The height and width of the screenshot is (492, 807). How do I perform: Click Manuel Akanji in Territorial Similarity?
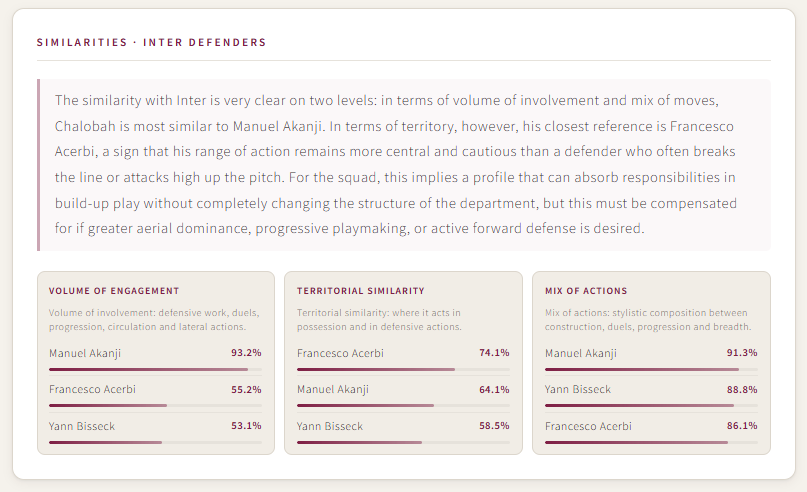(332, 389)
